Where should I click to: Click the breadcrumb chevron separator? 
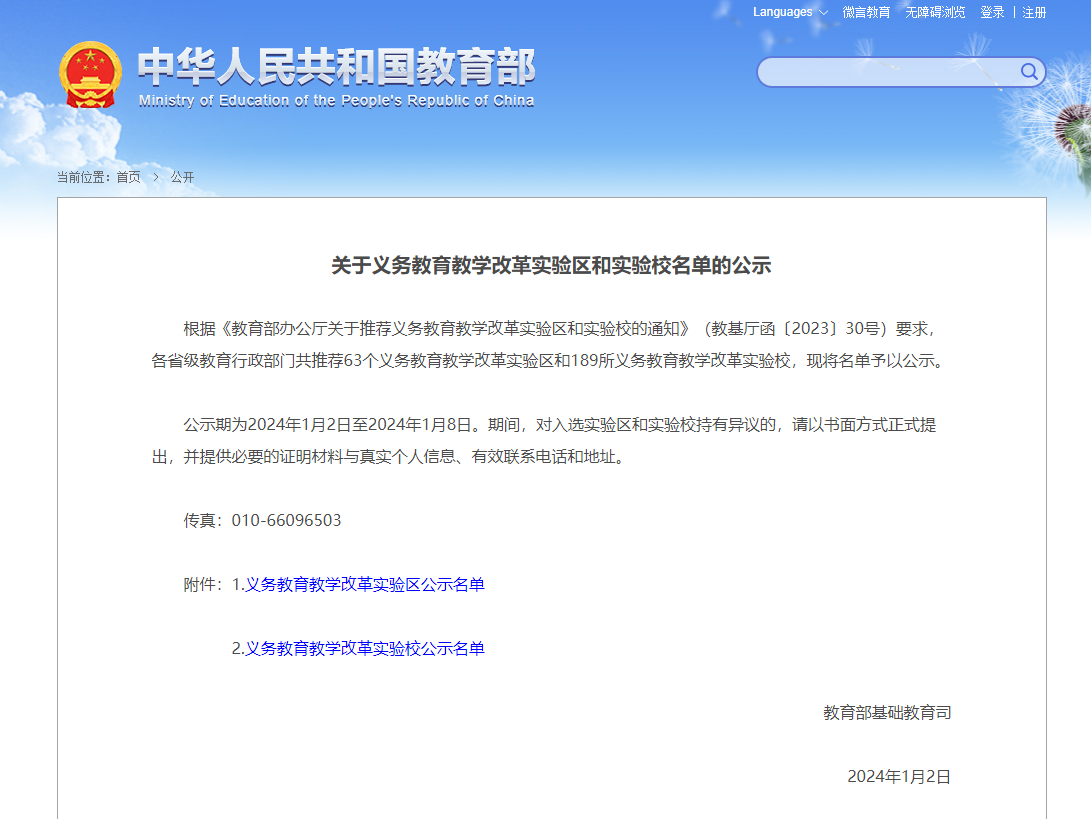coord(156,177)
